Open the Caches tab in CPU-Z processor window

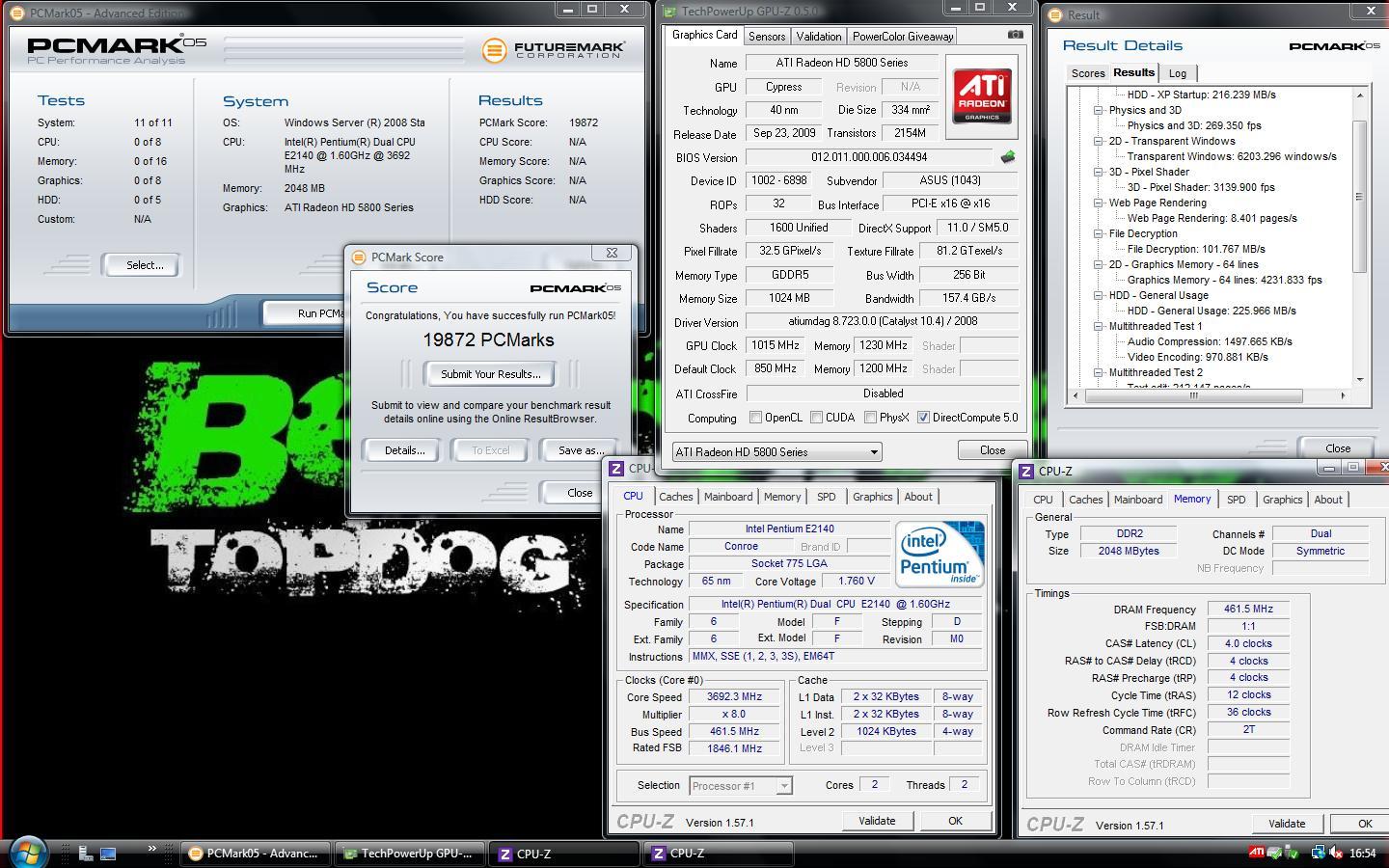pyautogui.click(x=675, y=497)
